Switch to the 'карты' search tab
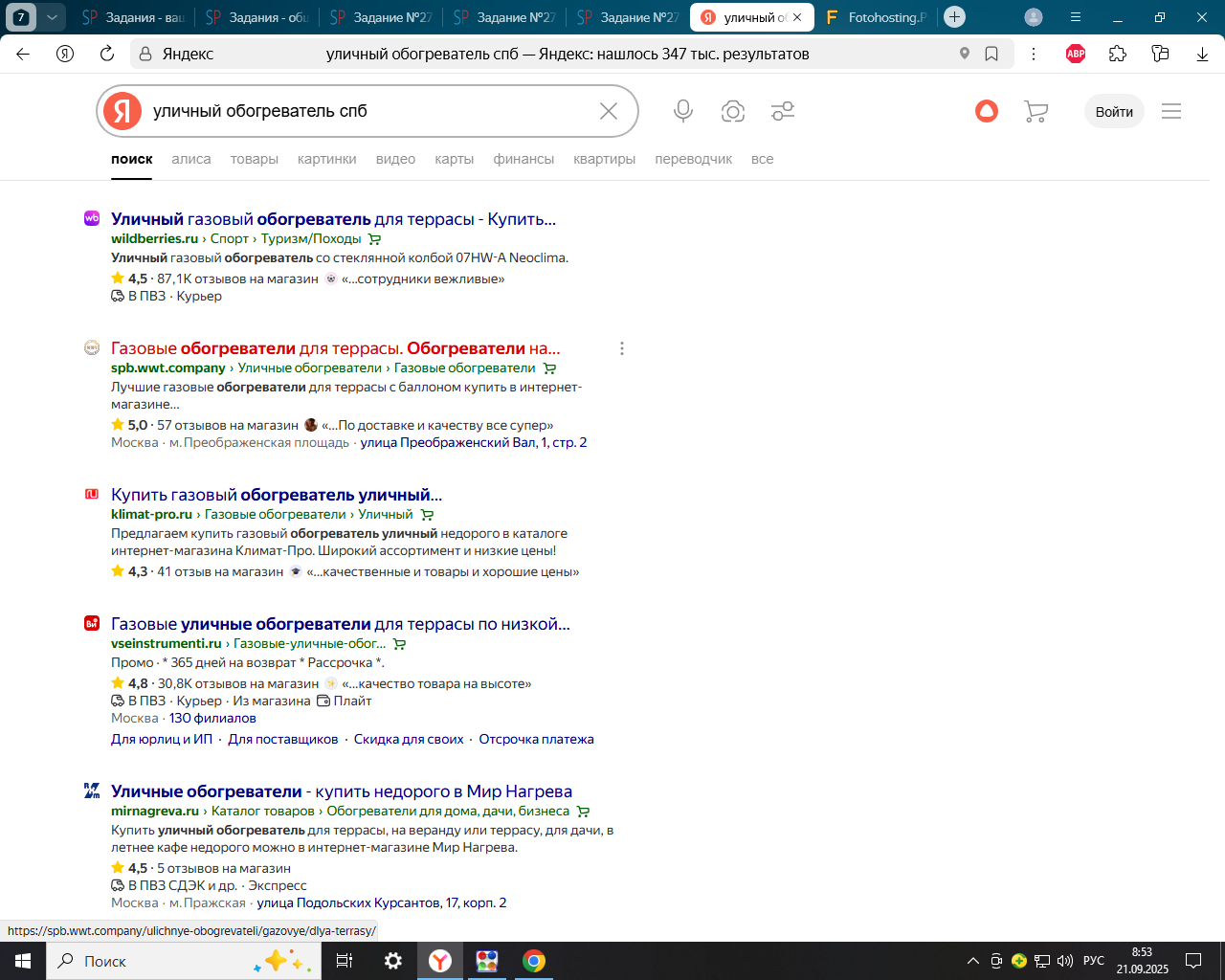Viewport: 1225px width, 980px height. [455, 159]
